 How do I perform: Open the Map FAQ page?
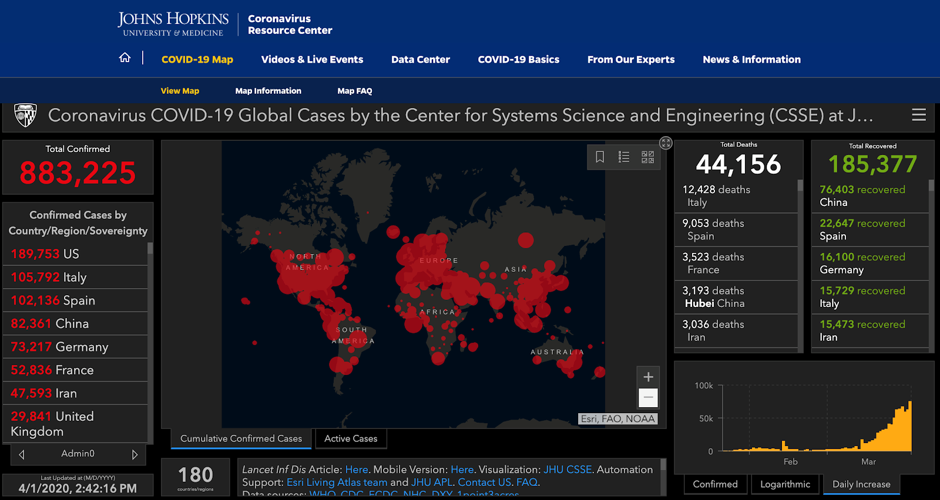[x=355, y=91]
